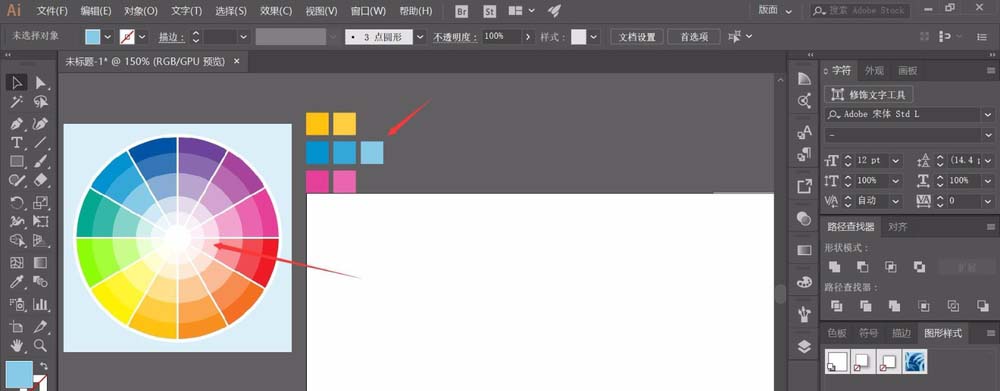This screenshot has width=1000, height=391.
Task: Click the 首选项 button
Action: point(694,37)
